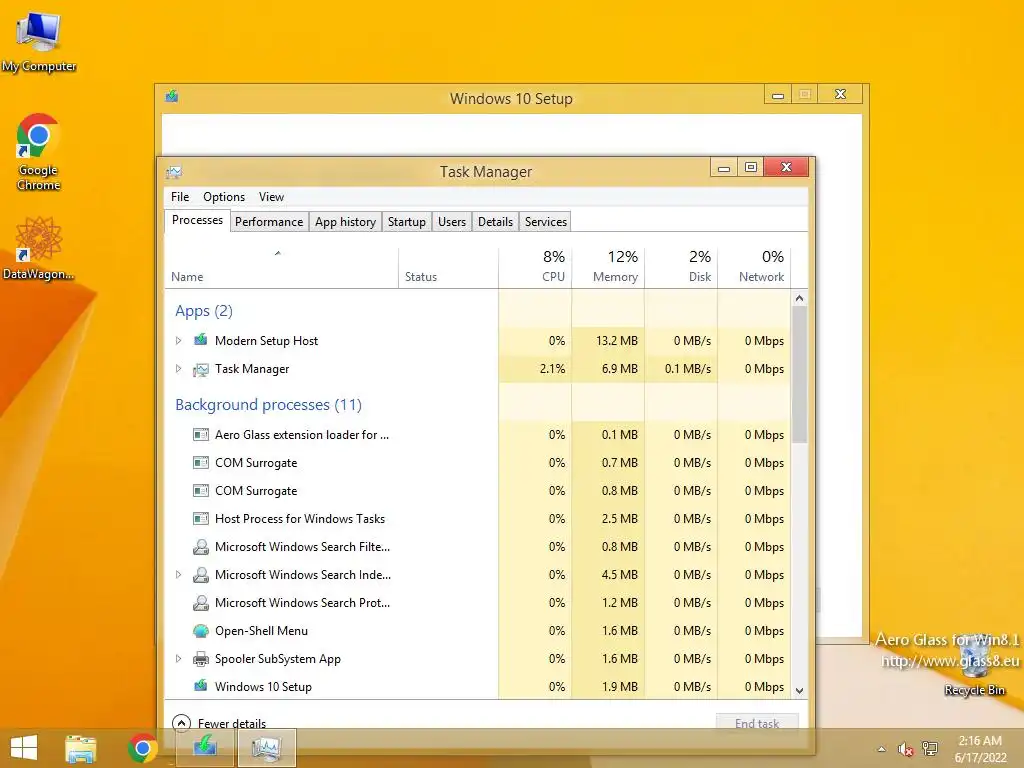Switch to the Users tab
The height and width of the screenshot is (768, 1024).
point(452,221)
